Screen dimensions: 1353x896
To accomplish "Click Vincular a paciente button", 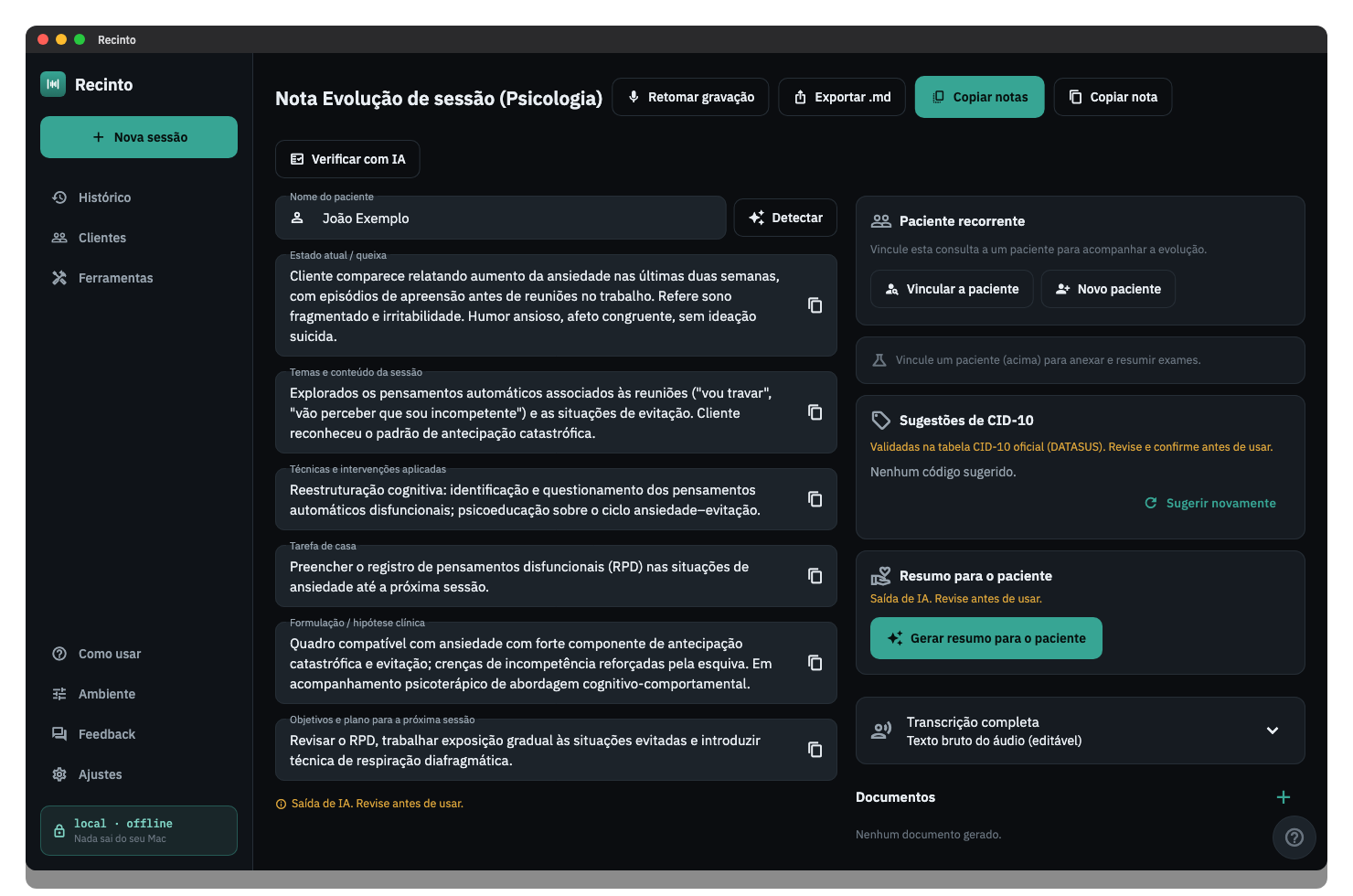I will coord(952,289).
